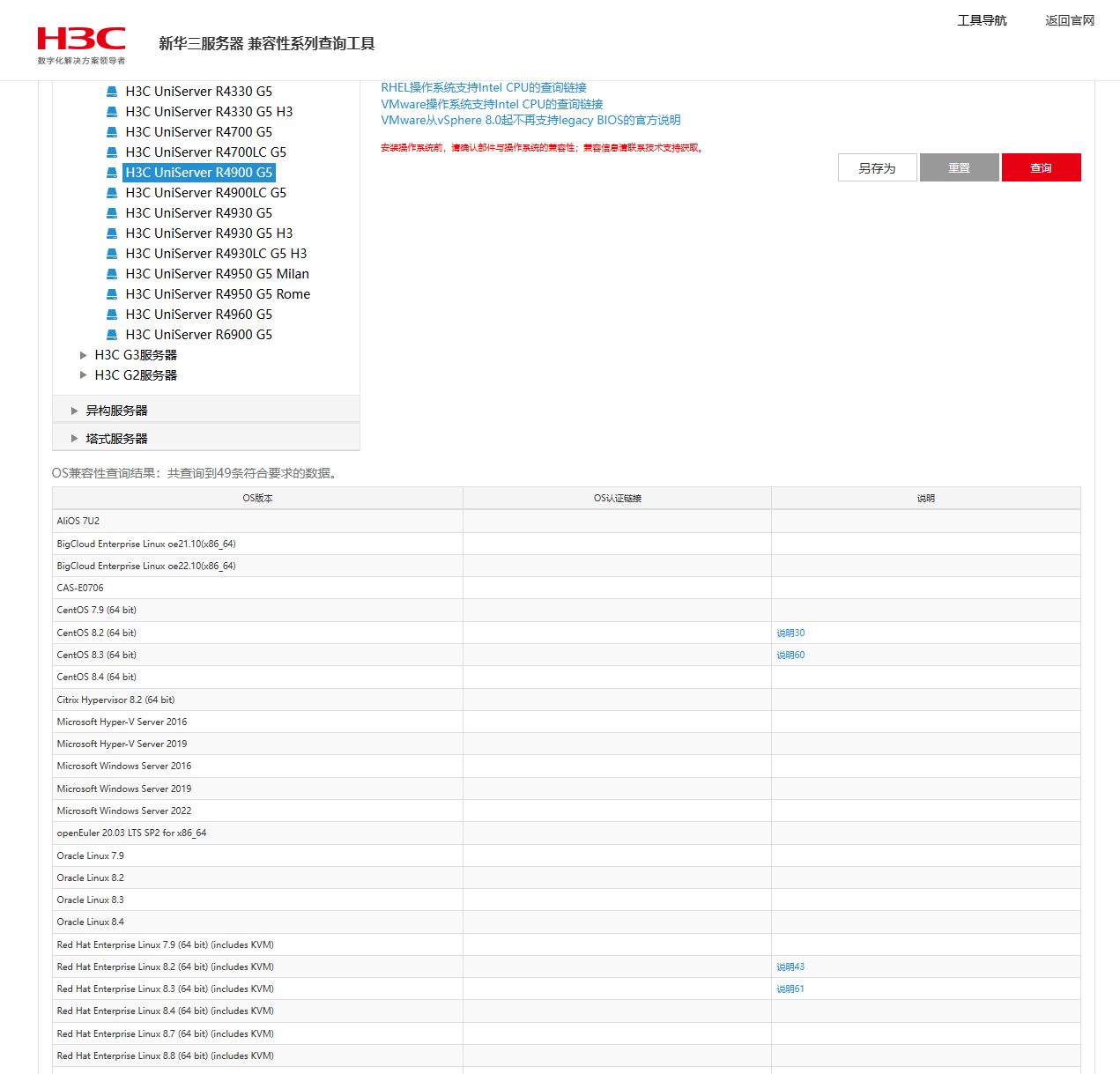Image resolution: width=1120 pixels, height=1074 pixels.
Task: Click Microsoft Windows Server 2016 cell
Action: pos(257,766)
